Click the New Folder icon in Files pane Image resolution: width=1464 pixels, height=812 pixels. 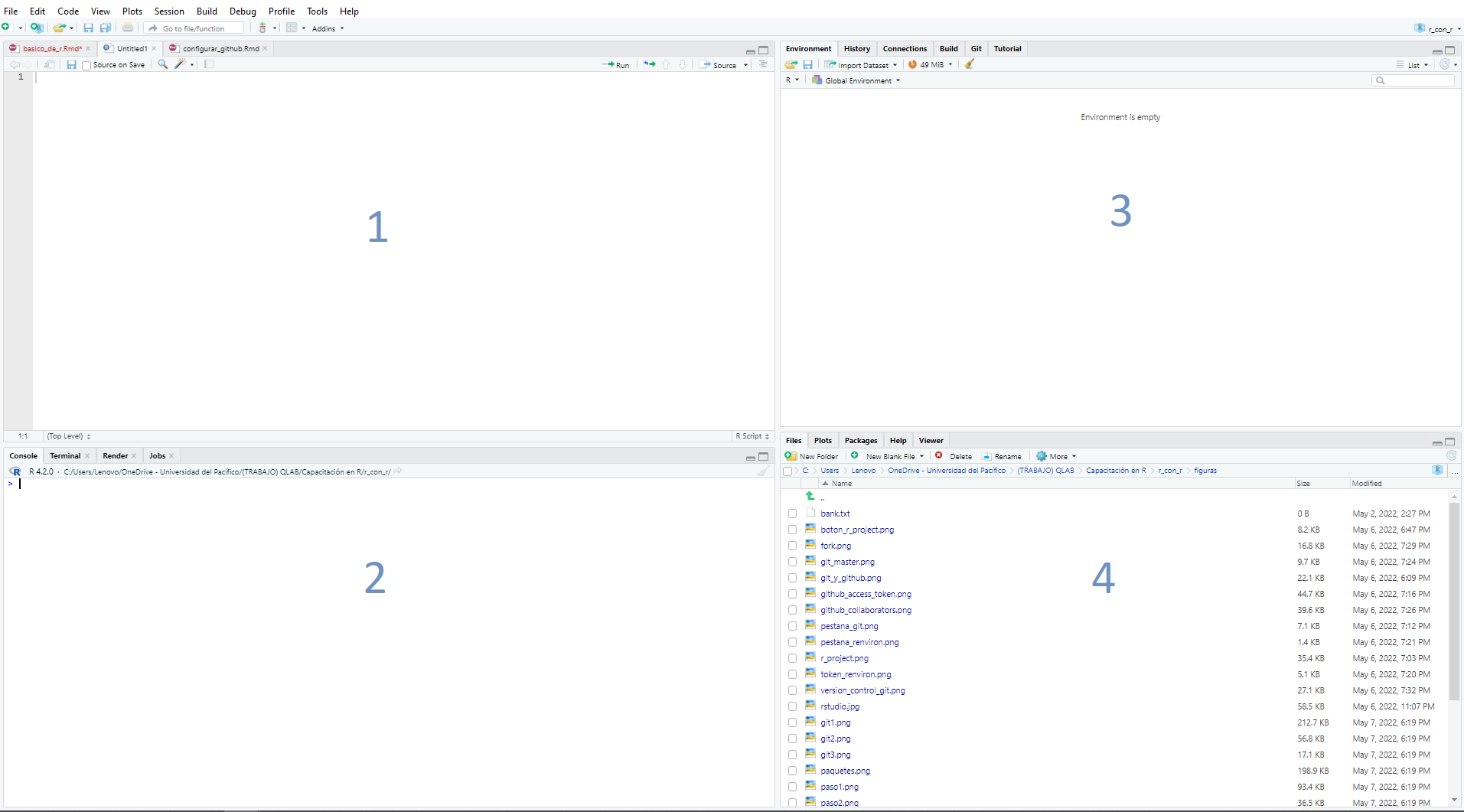(x=791, y=456)
